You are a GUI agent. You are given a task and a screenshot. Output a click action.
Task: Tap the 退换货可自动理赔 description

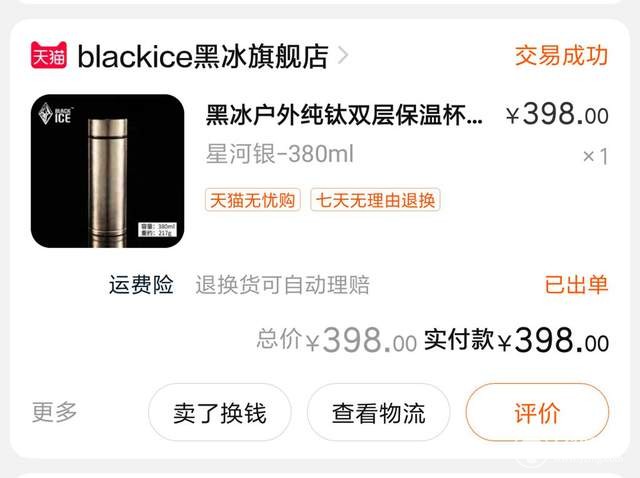pos(282,285)
